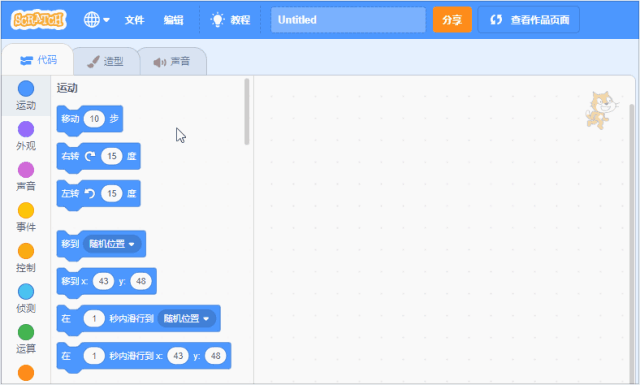Click the degrees value in 左转 block
Screen dimensions: 640x385
click(112, 194)
